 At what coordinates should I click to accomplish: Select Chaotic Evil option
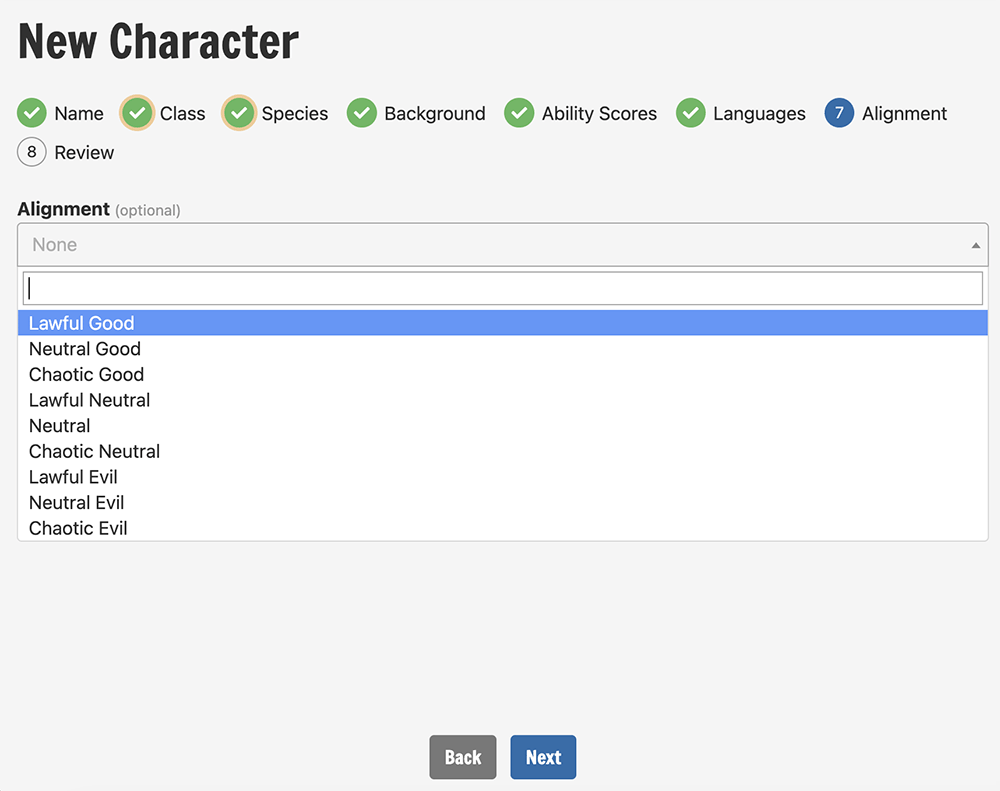tap(503, 528)
